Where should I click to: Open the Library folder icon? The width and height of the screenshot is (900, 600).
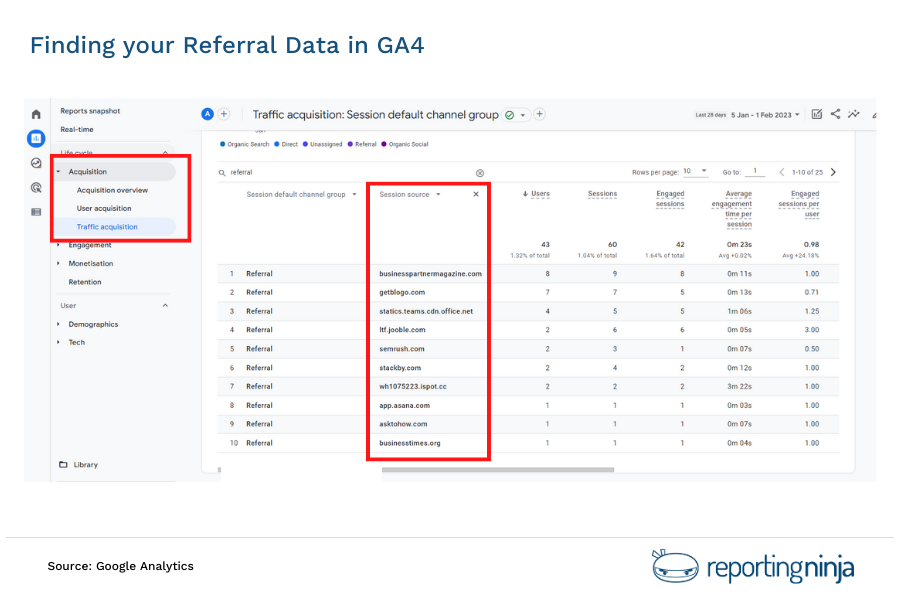[x=63, y=464]
